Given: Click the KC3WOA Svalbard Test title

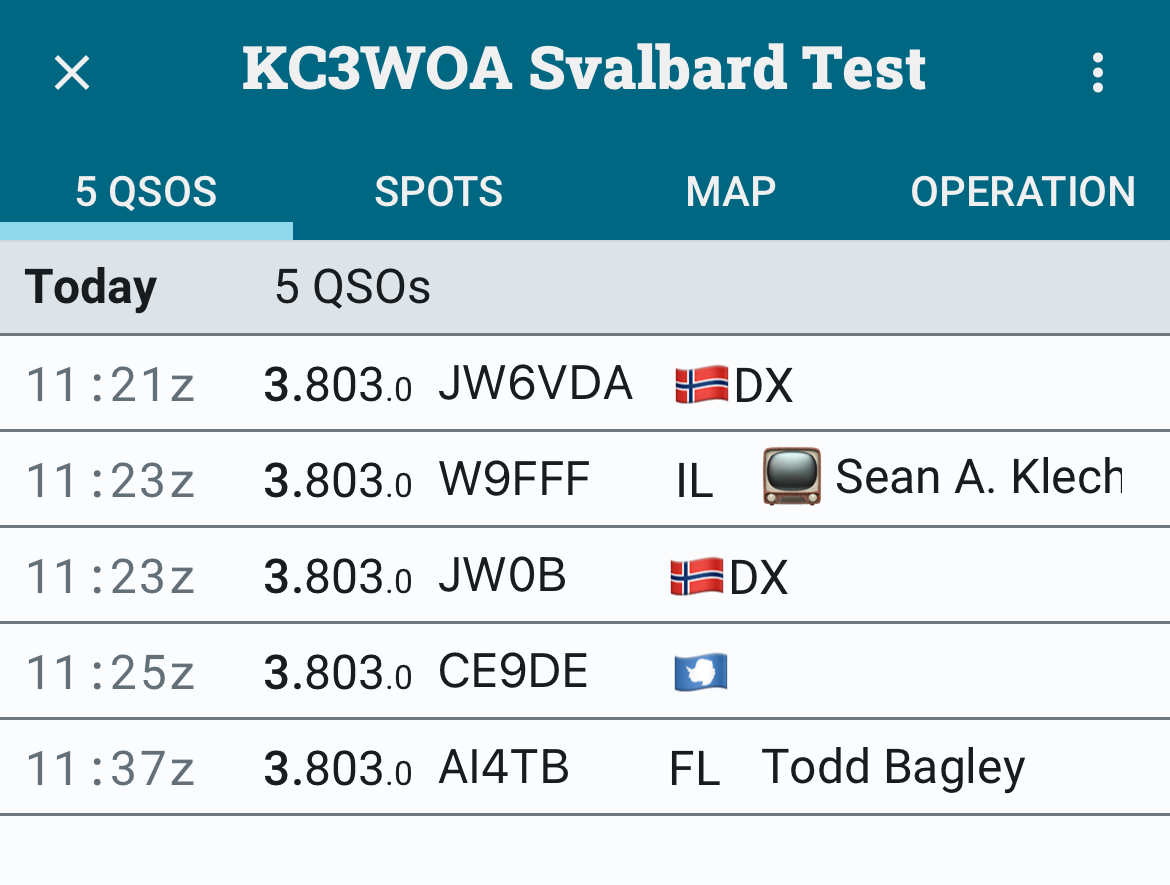Looking at the screenshot, I should pyautogui.click(x=584, y=68).
